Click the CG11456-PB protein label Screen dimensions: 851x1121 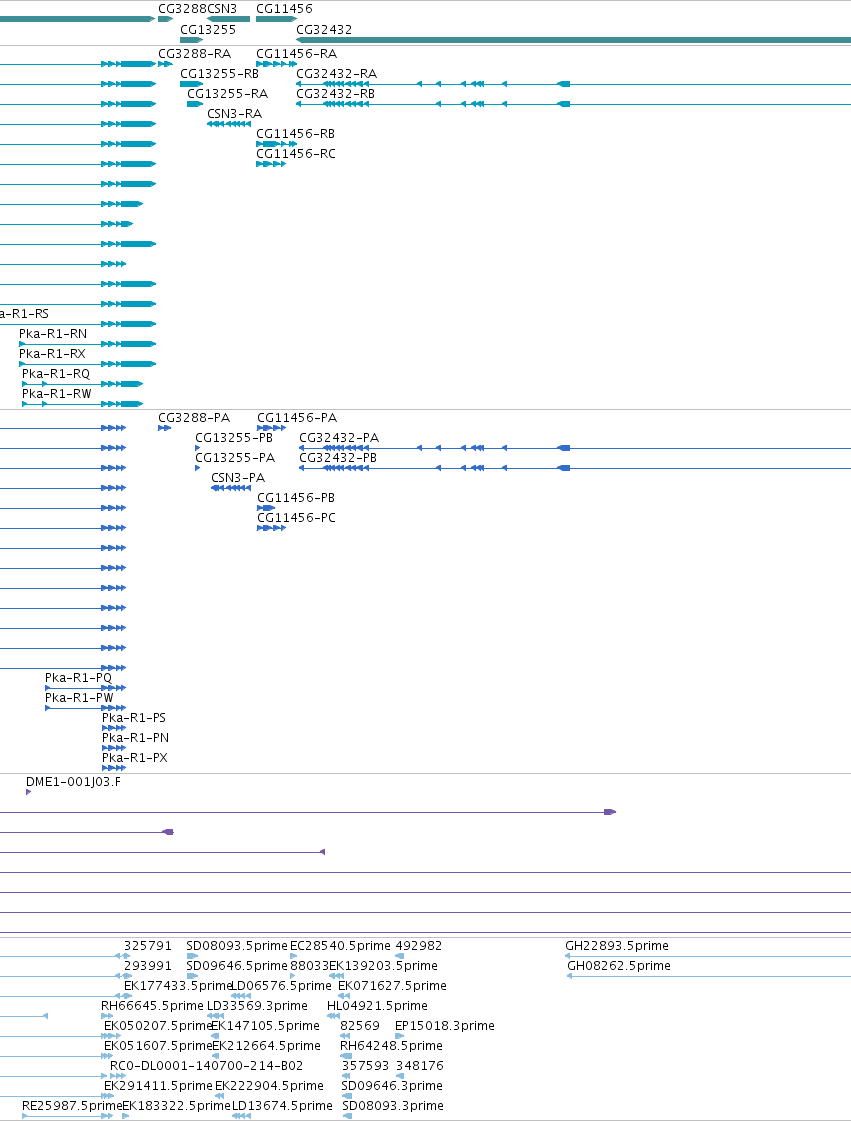[296, 498]
